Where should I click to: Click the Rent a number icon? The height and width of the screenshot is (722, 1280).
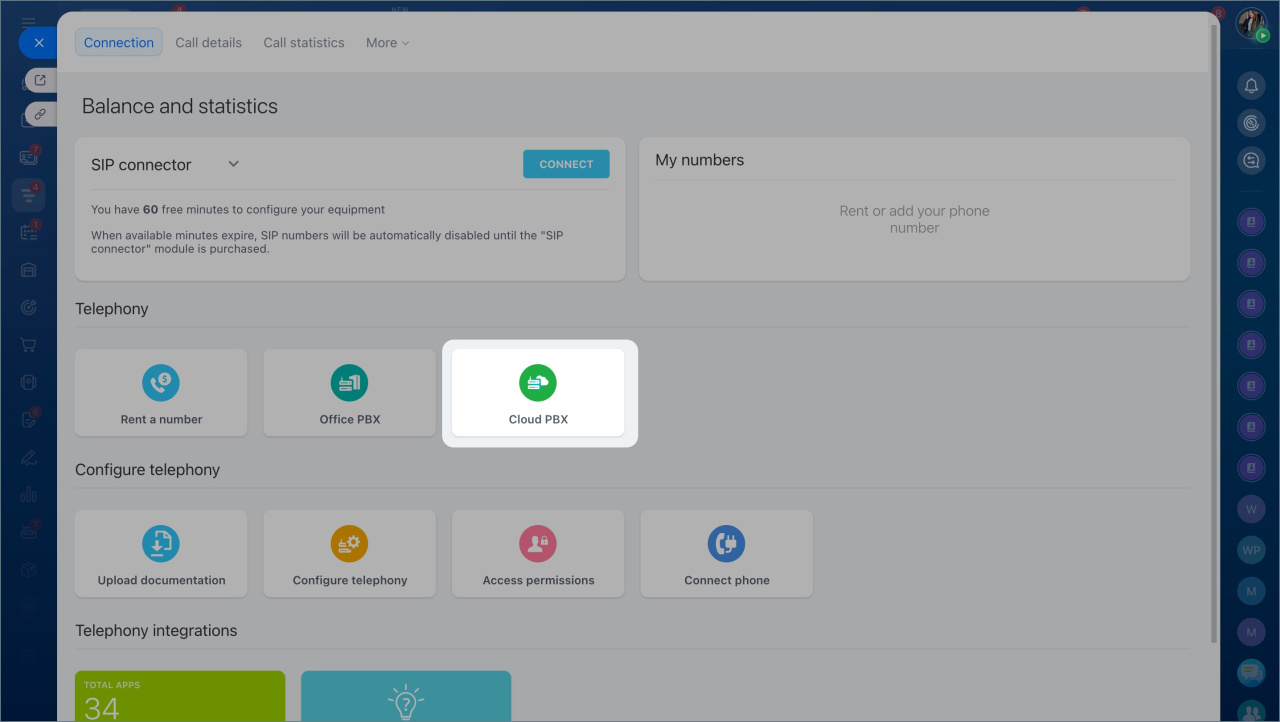coord(161,383)
